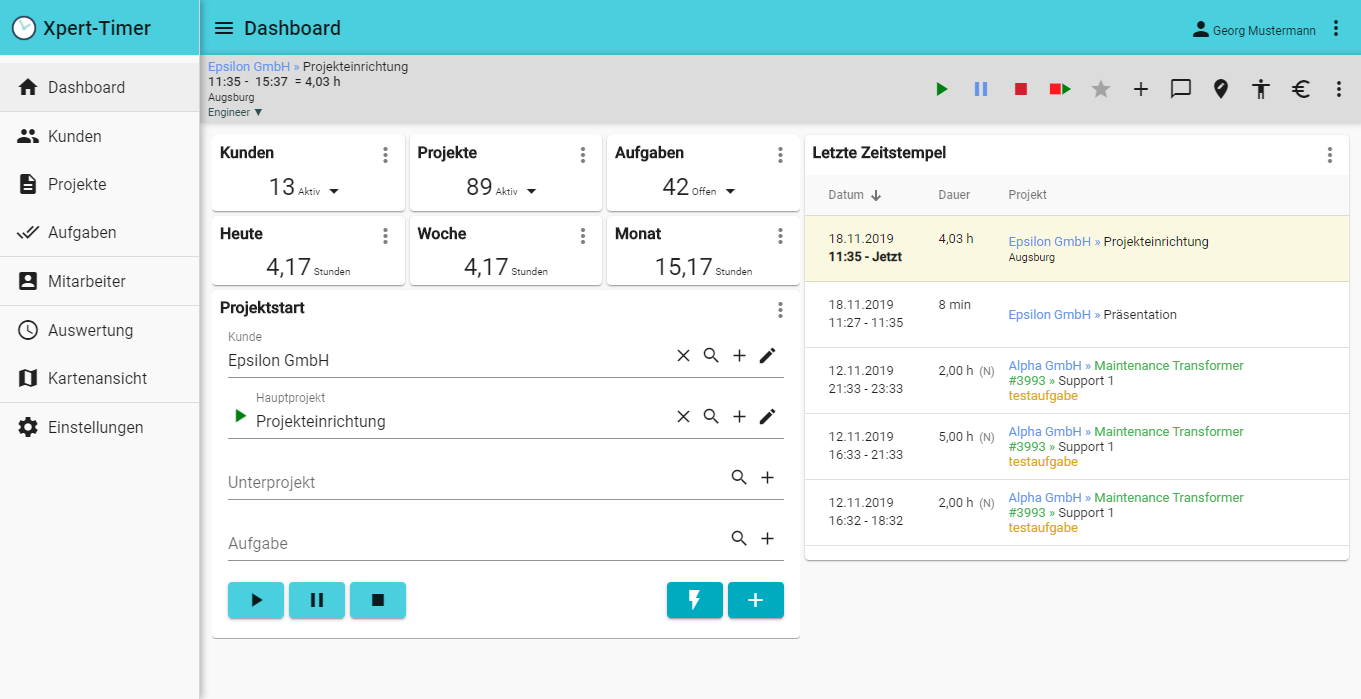
Task: Clear the Hauptprojekt field with X icon
Action: [x=683, y=416]
